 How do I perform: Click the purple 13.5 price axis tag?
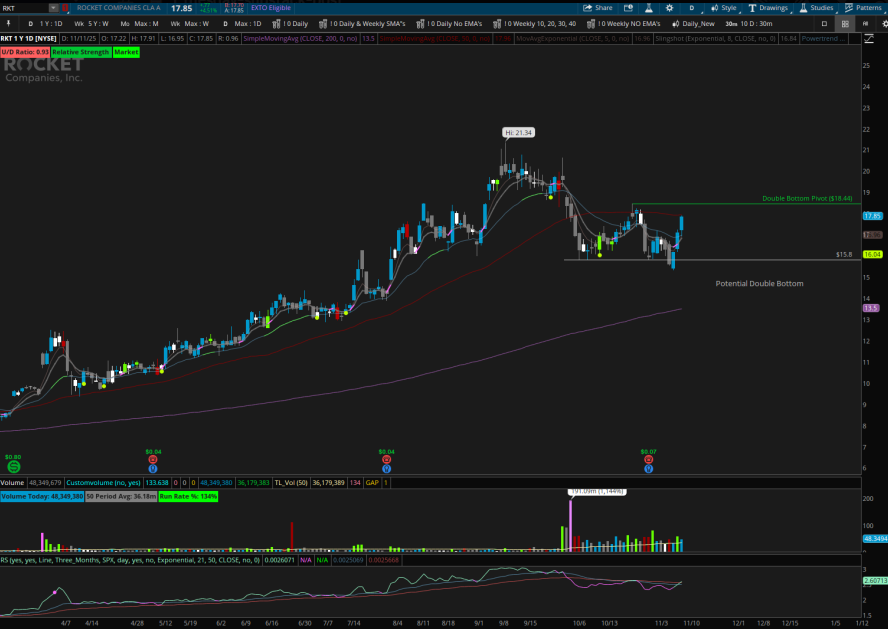point(870,309)
